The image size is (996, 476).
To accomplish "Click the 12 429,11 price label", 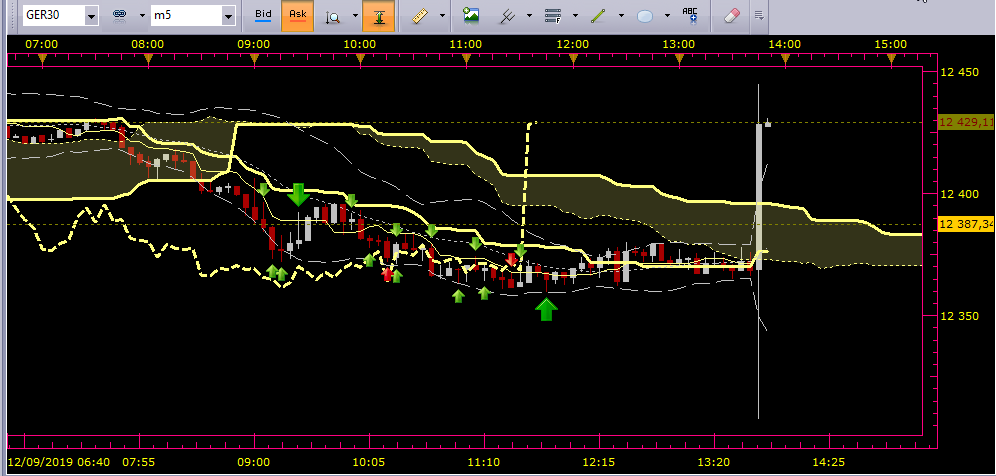I will (x=967, y=122).
